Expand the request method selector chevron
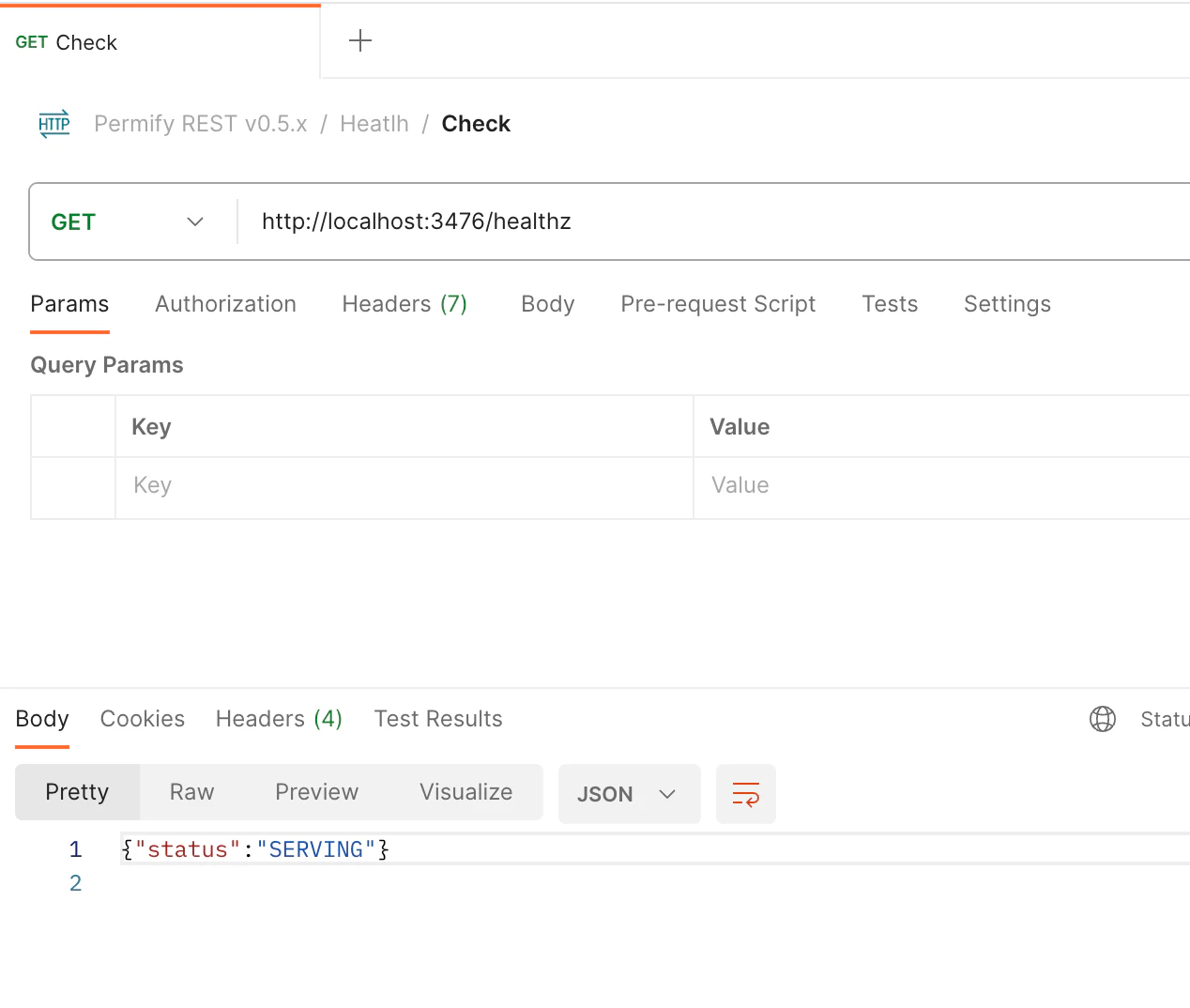This screenshot has width=1190, height=1008. pyautogui.click(x=194, y=221)
